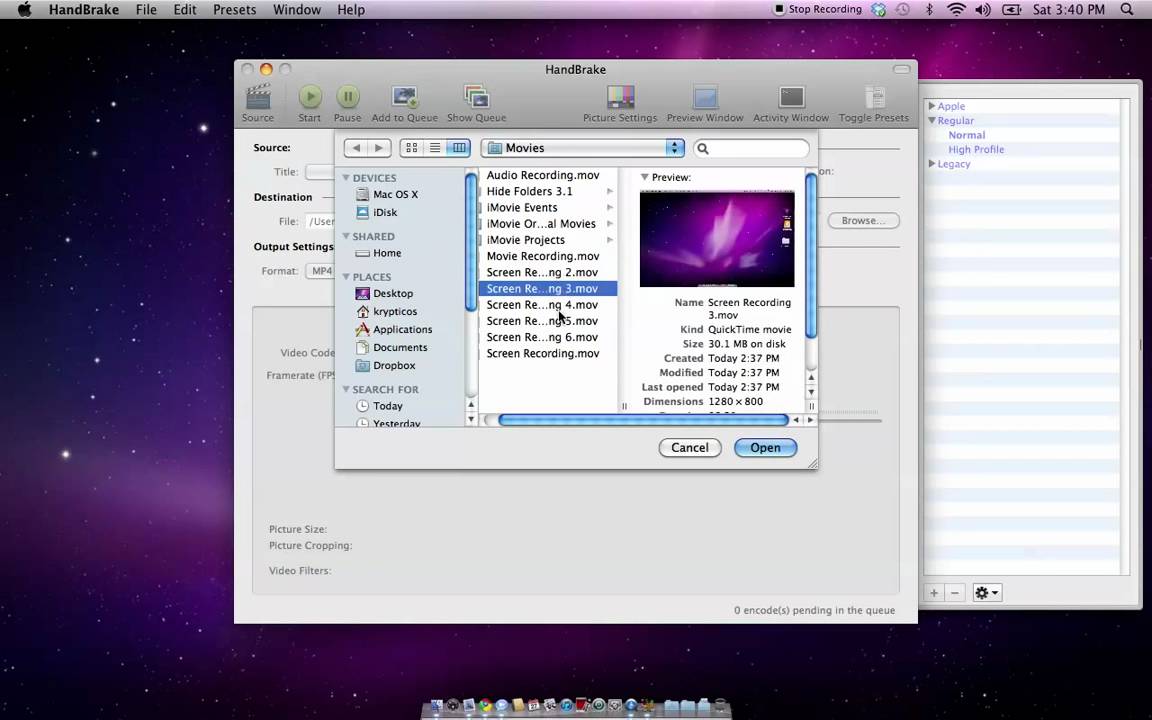Image resolution: width=1152 pixels, height=720 pixels.
Task: Click the sidebar vertical scrollbar thumb
Action: pyautogui.click(x=471, y=242)
